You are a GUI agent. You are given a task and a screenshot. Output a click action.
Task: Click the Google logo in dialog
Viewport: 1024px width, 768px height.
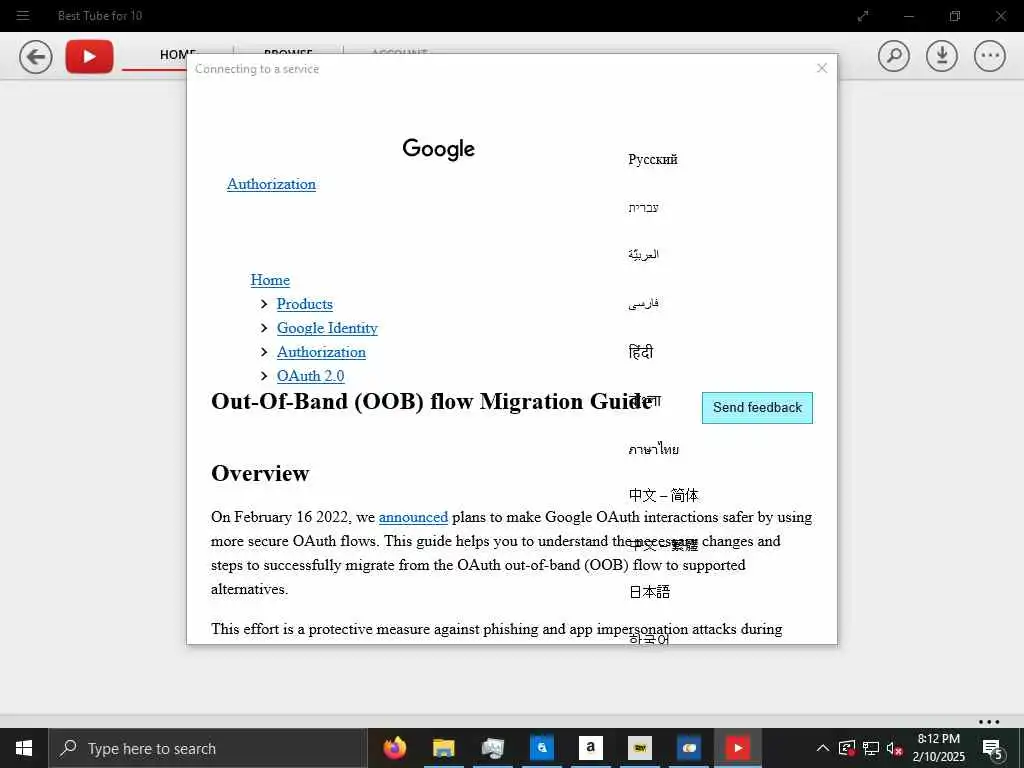(x=438, y=149)
